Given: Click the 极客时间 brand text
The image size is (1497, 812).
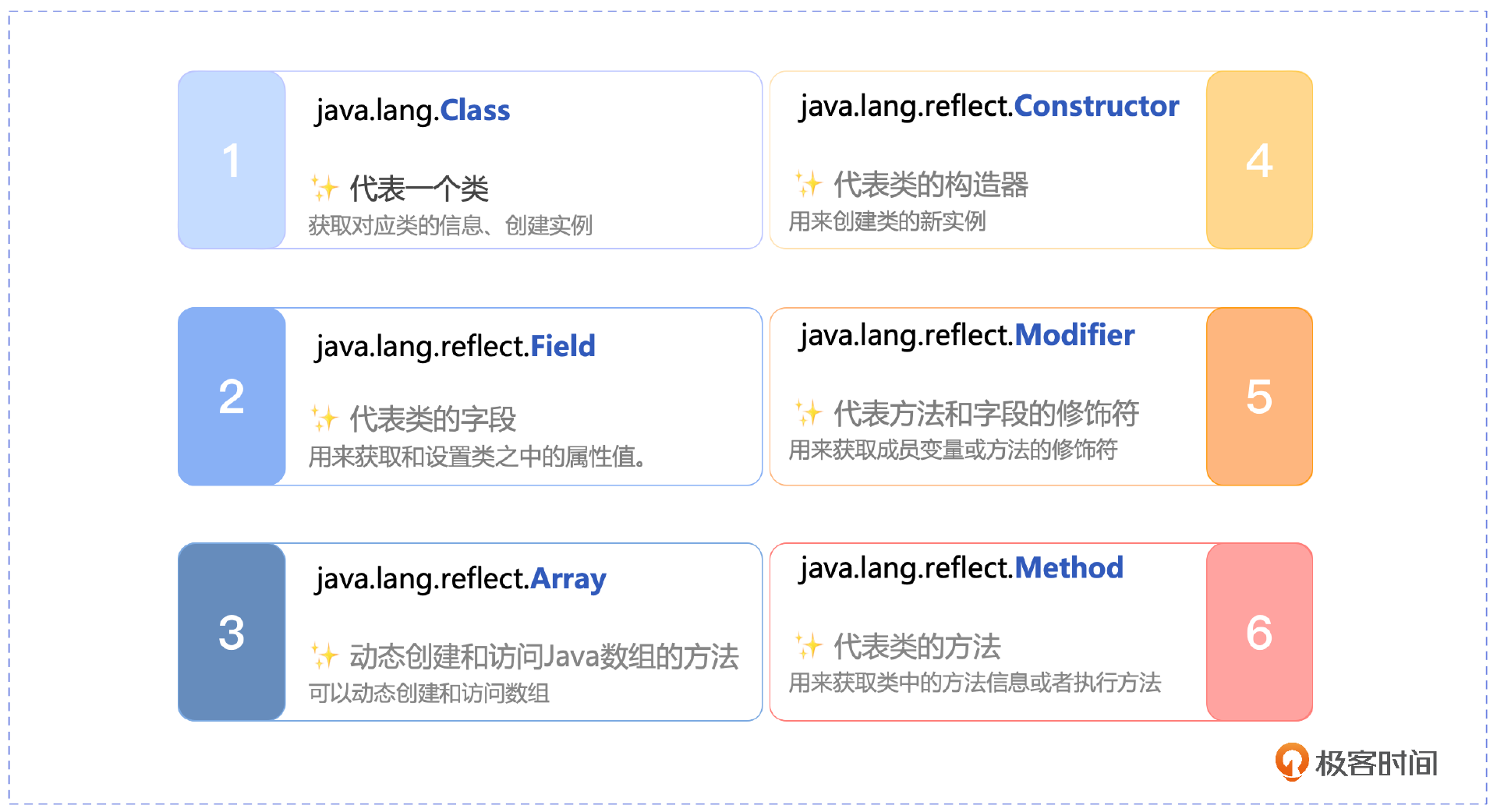Looking at the screenshot, I should 1377,764.
